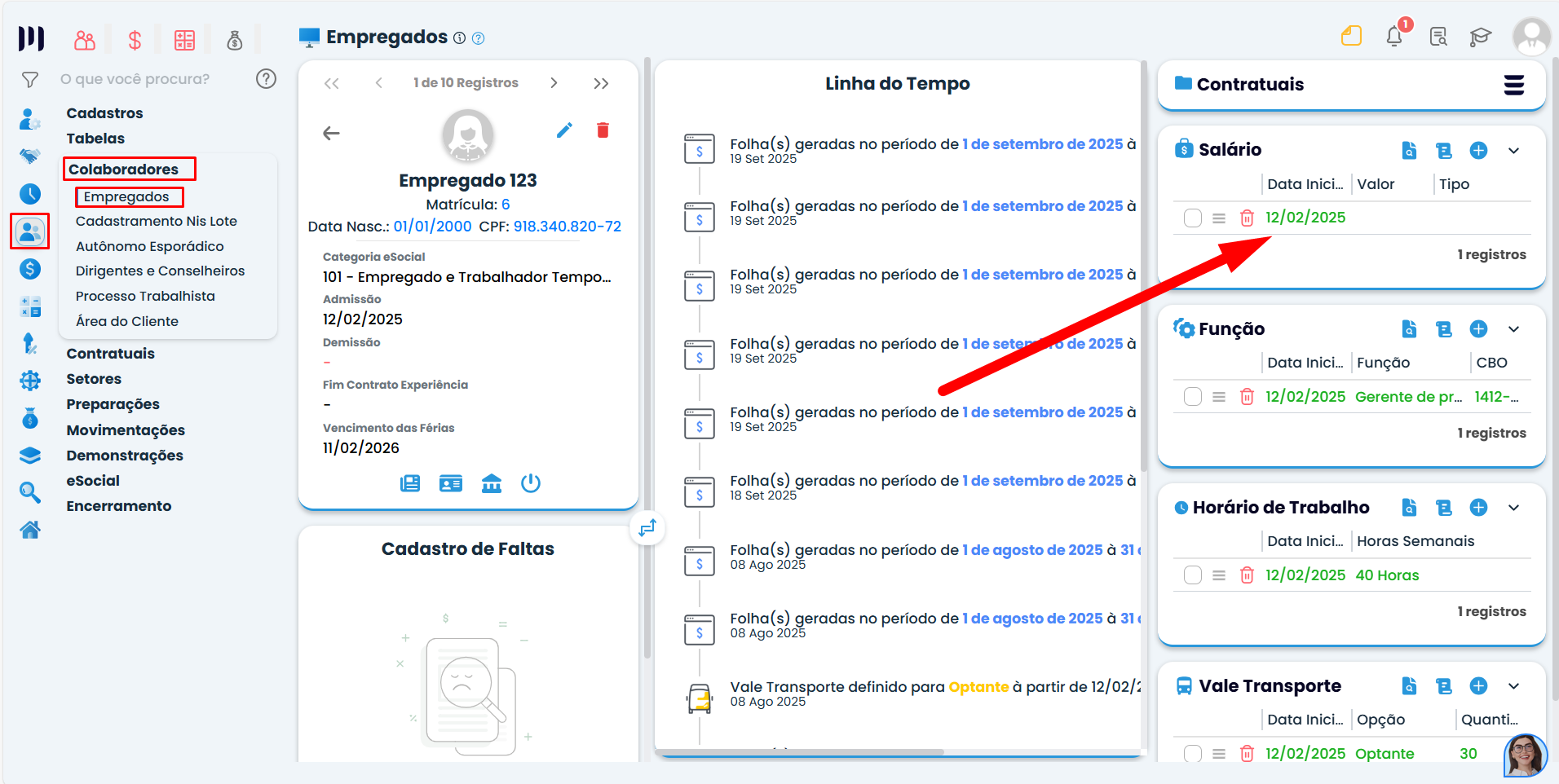Go back using the left arrow on employee card
The width and height of the screenshot is (1559, 784).
(331, 133)
